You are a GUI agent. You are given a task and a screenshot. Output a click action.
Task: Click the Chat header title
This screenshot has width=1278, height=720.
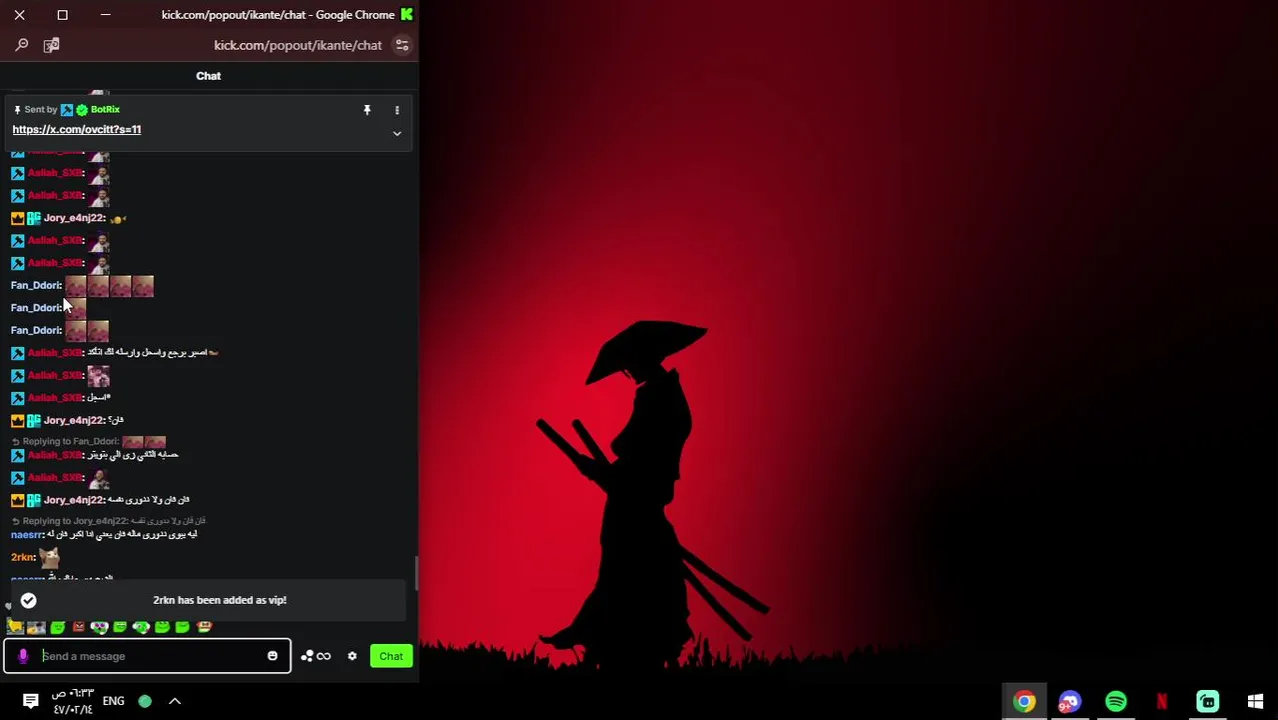coord(208,76)
